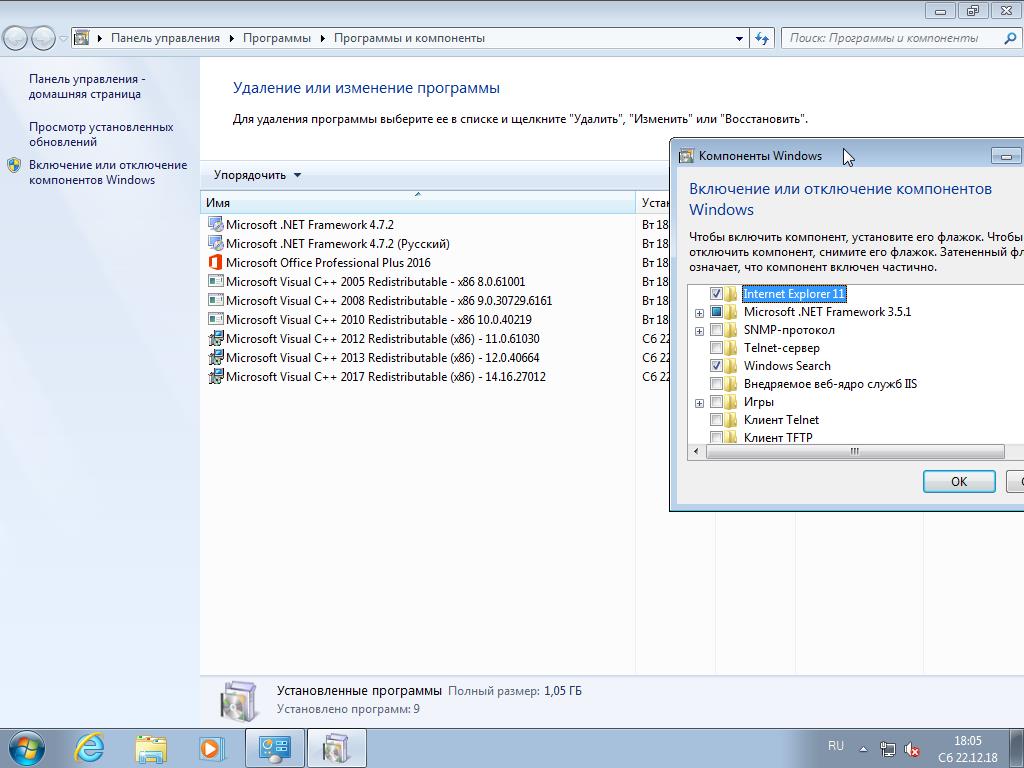This screenshot has width=1024, height=768.
Task: Click the Visual C++ 2005 Redistributable icon
Action: pos(215,281)
